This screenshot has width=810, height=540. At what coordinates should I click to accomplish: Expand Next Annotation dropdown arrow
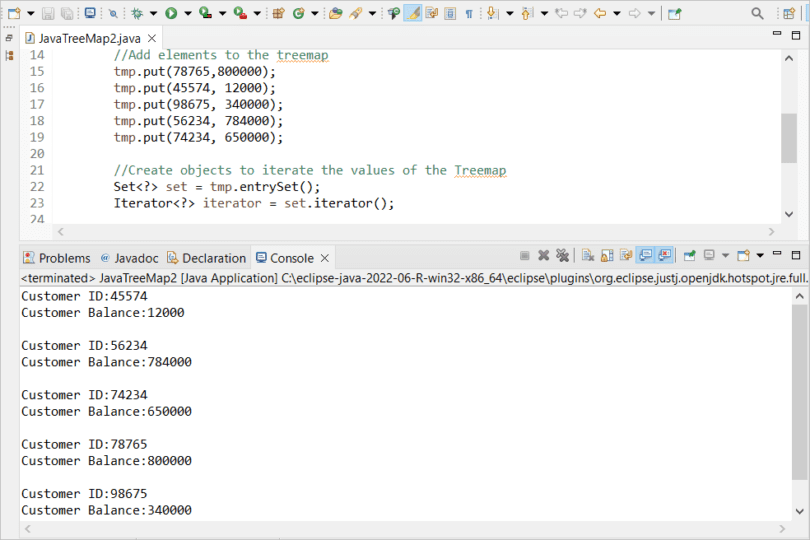click(509, 13)
